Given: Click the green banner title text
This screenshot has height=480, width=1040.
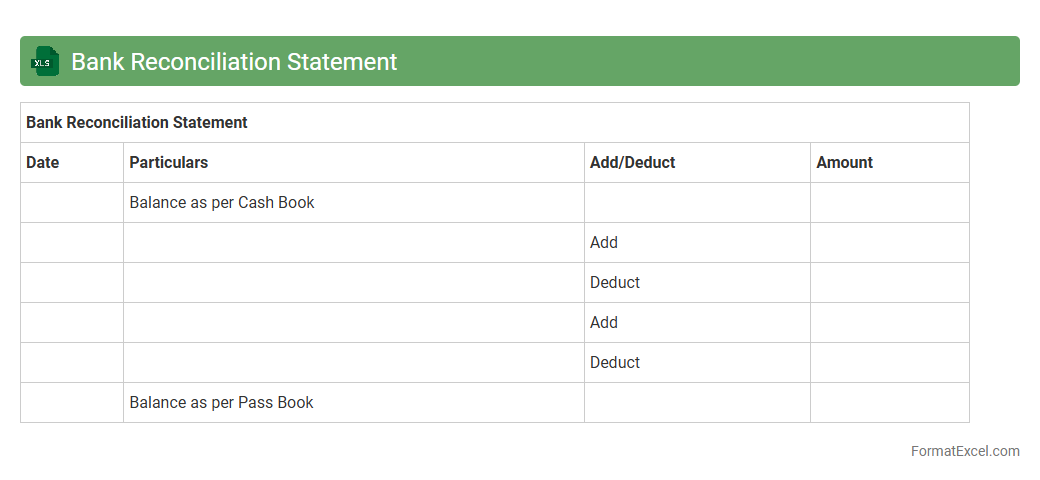Looking at the screenshot, I should [x=234, y=62].
